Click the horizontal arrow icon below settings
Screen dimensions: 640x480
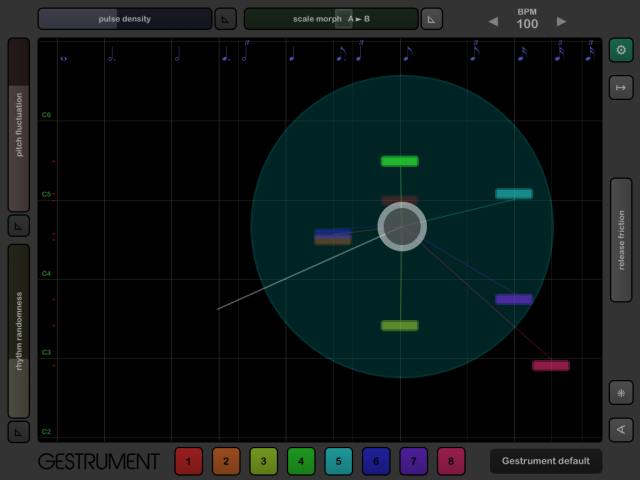click(x=621, y=88)
